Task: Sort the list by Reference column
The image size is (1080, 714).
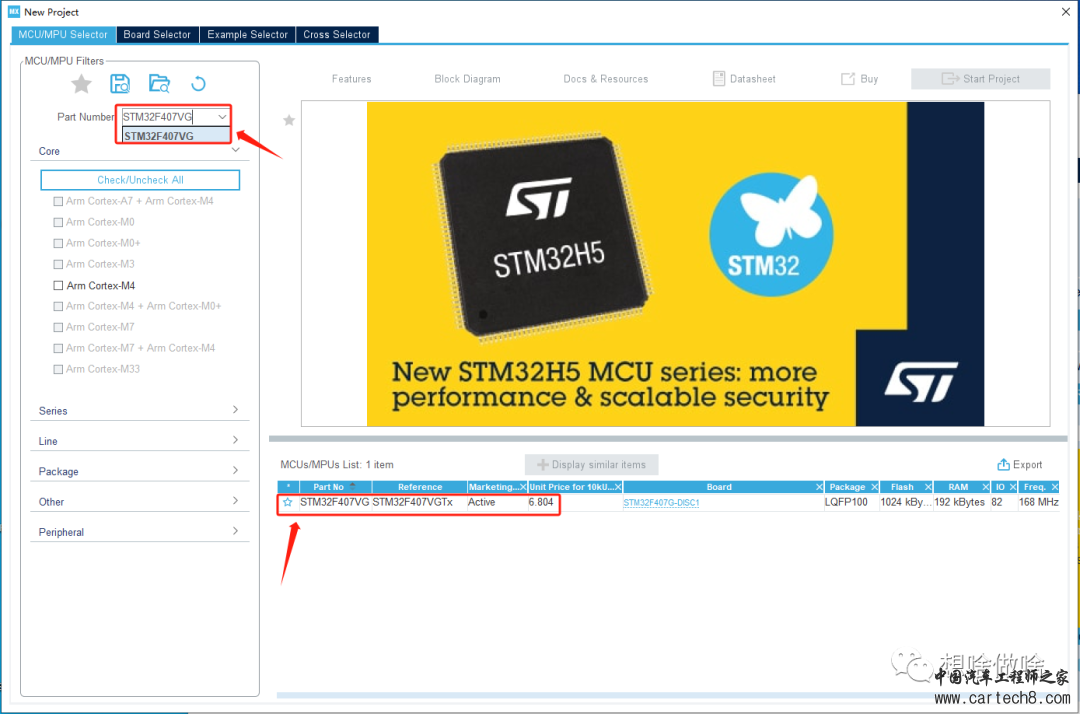Action: (x=419, y=487)
